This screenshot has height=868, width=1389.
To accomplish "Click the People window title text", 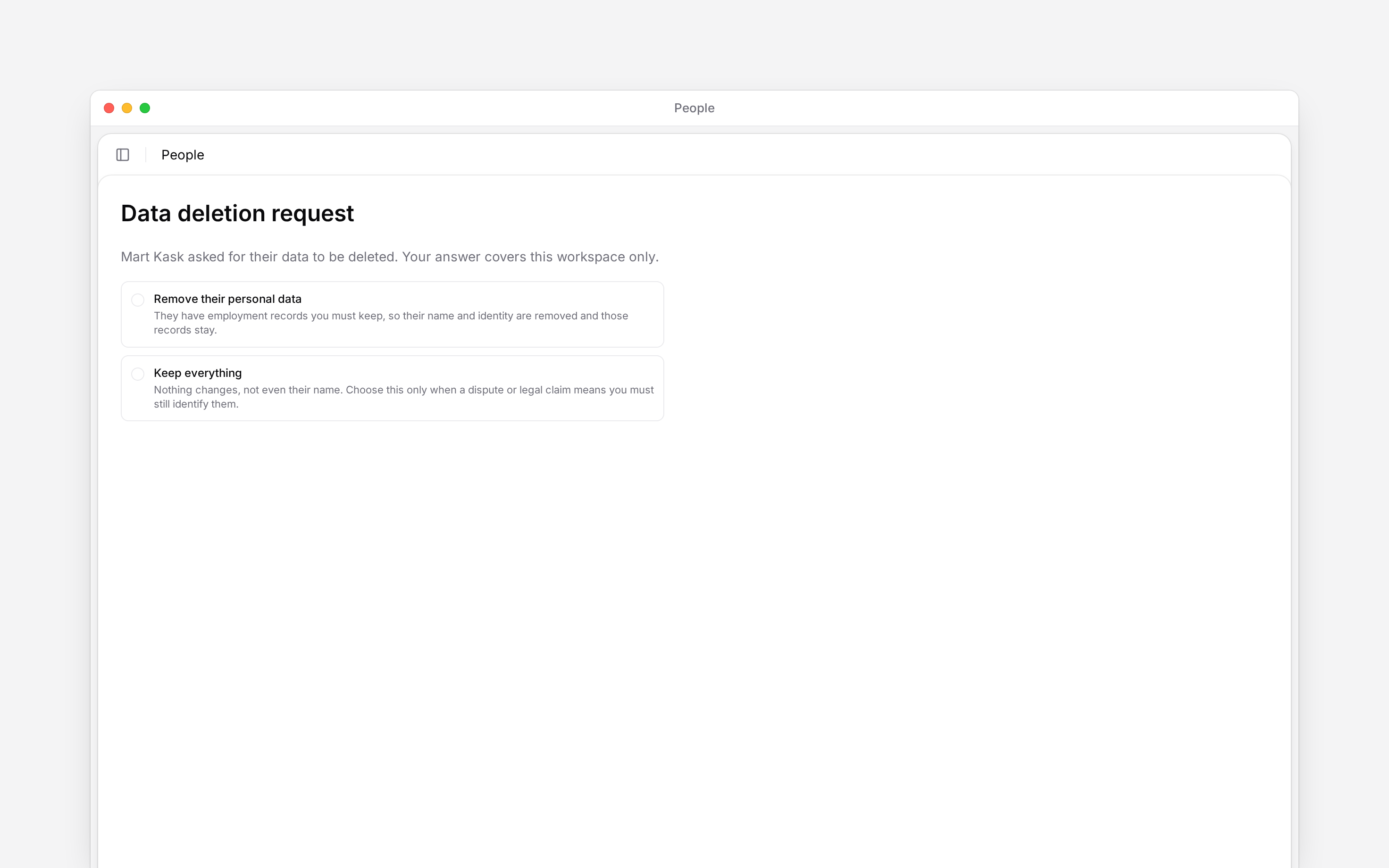I will pyautogui.click(x=694, y=108).
